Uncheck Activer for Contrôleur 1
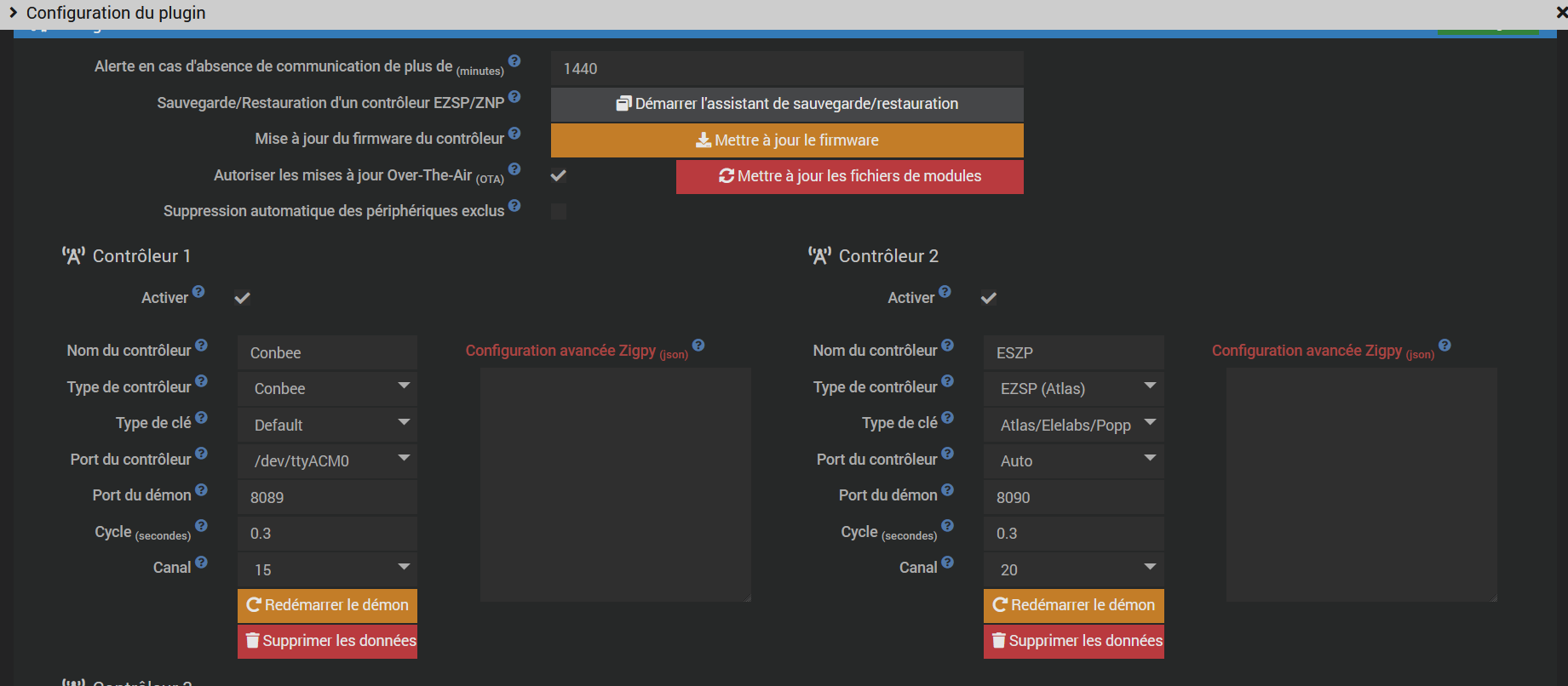This screenshot has height=686, width=1568. 243,298
